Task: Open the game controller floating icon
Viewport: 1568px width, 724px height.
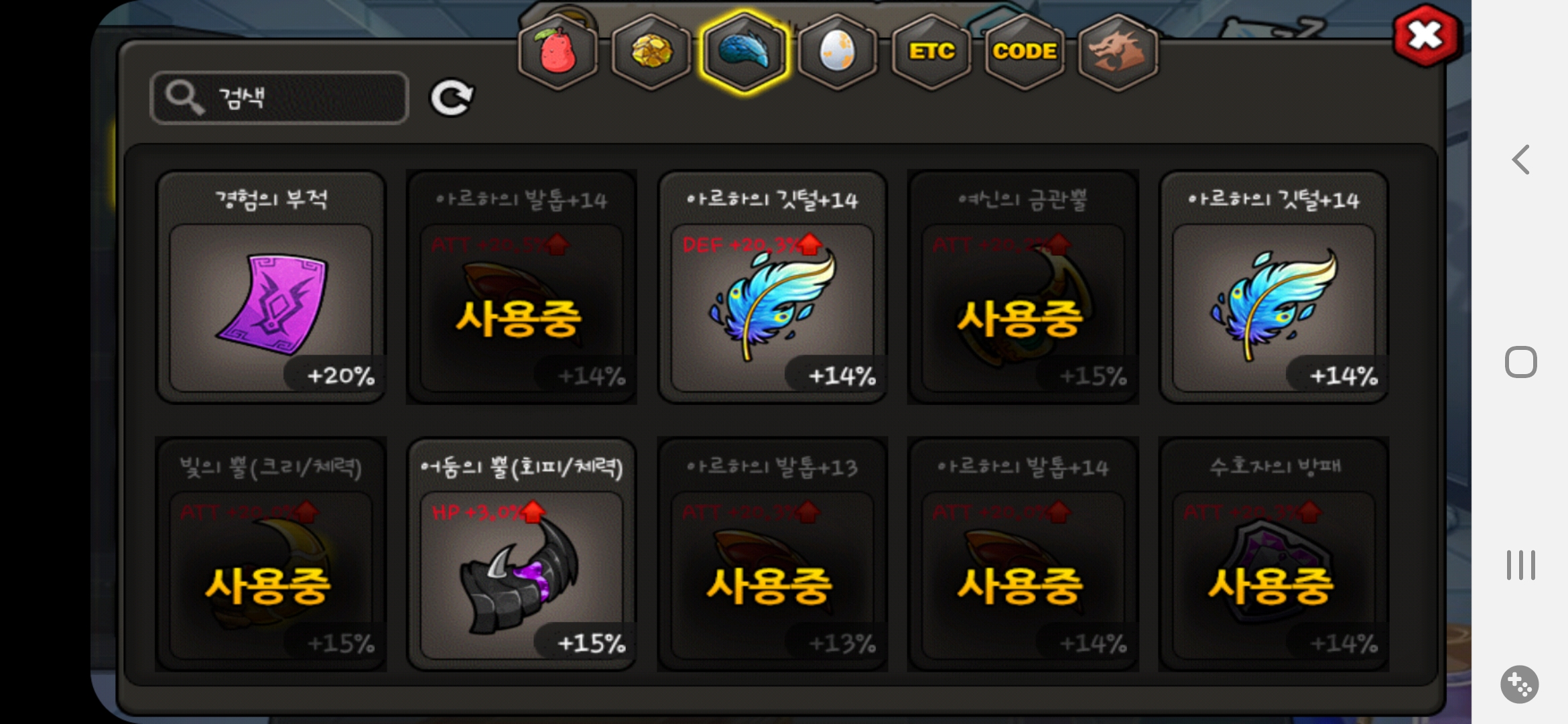Action: tap(1519, 684)
